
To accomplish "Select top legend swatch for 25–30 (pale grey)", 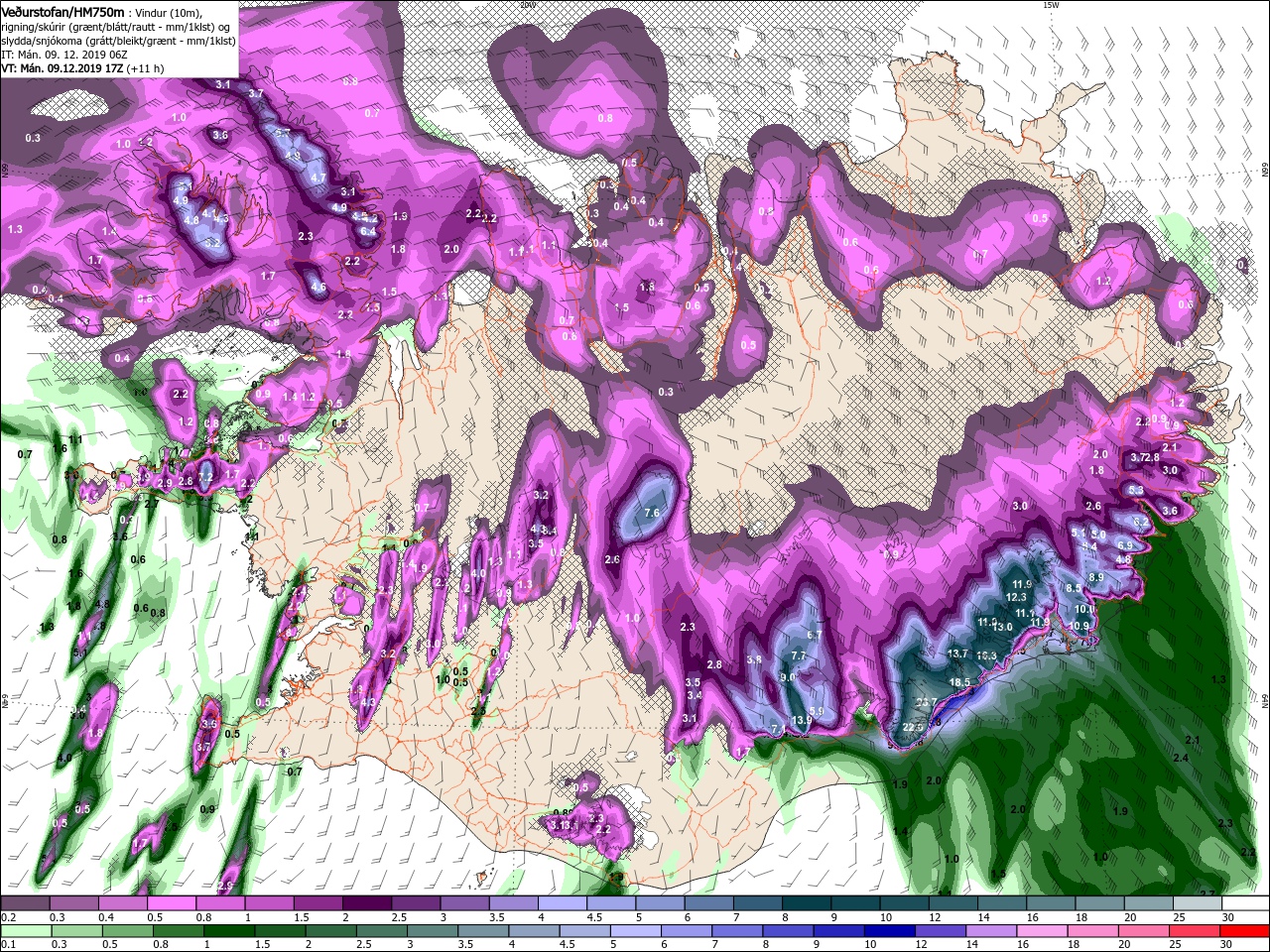I will point(1196,903).
